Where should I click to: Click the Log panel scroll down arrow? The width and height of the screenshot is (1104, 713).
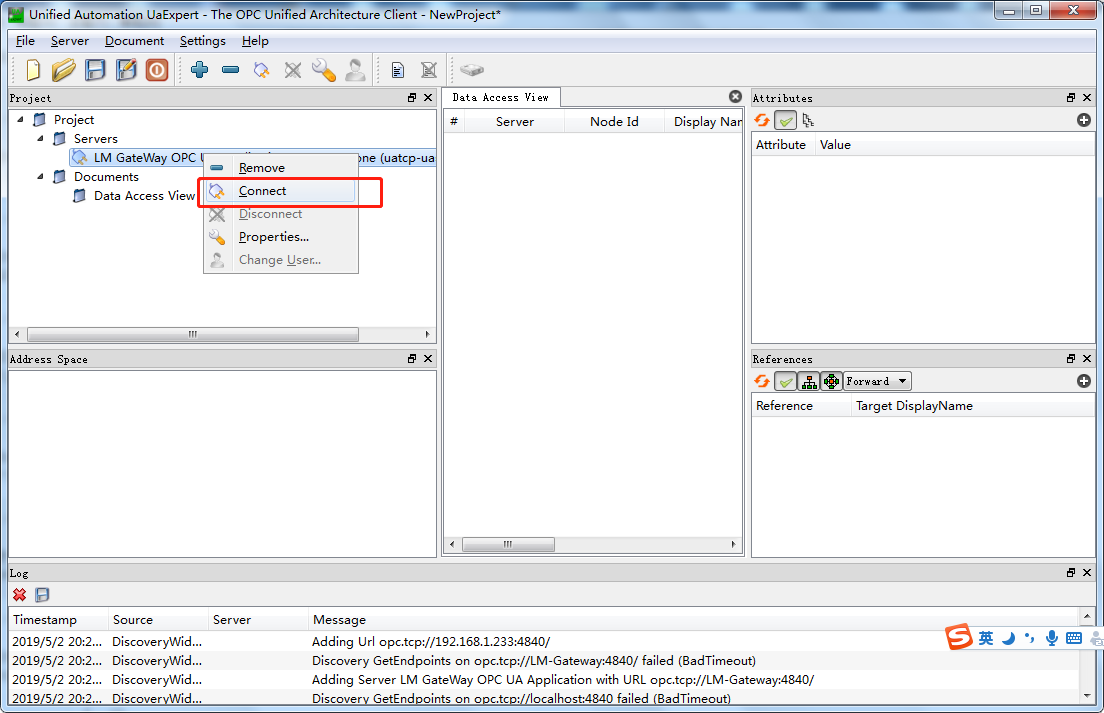[x=1087, y=696]
